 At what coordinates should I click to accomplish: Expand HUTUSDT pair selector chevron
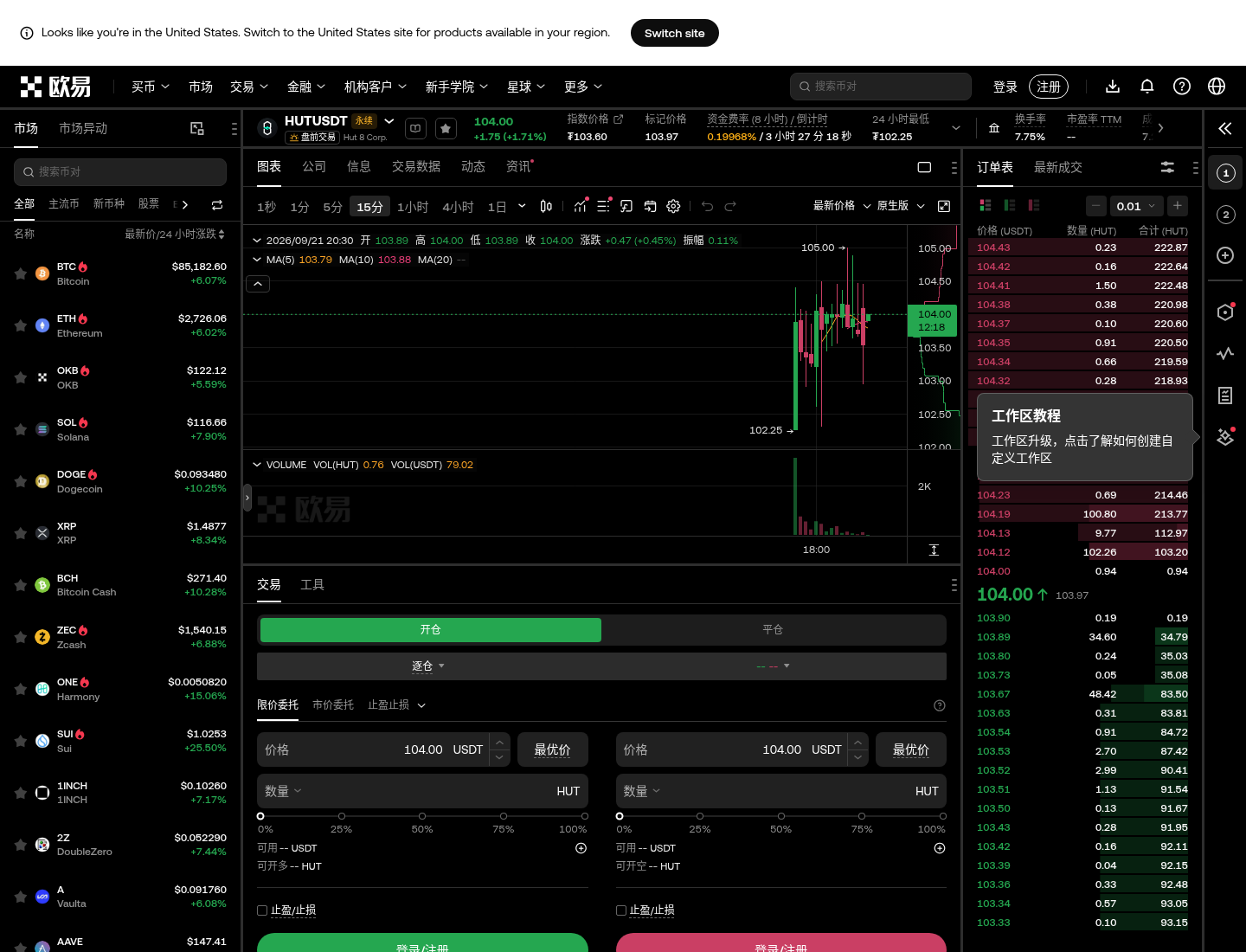(389, 121)
